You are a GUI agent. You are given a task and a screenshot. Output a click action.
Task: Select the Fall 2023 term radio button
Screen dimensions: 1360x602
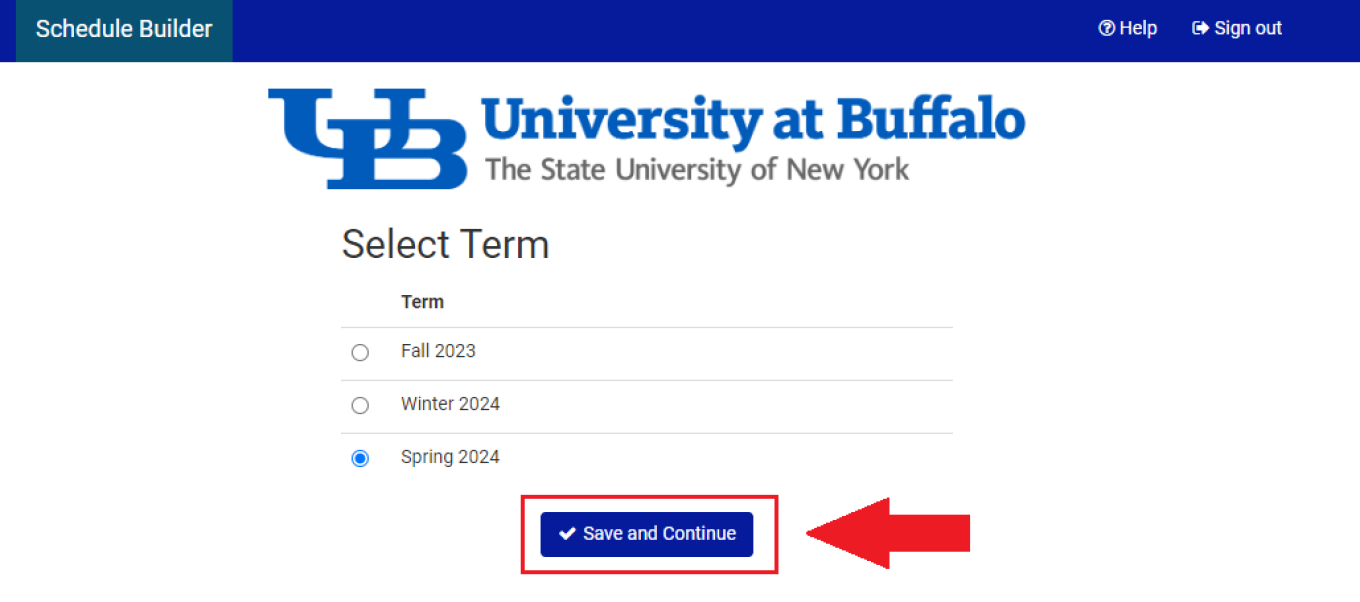pos(360,352)
